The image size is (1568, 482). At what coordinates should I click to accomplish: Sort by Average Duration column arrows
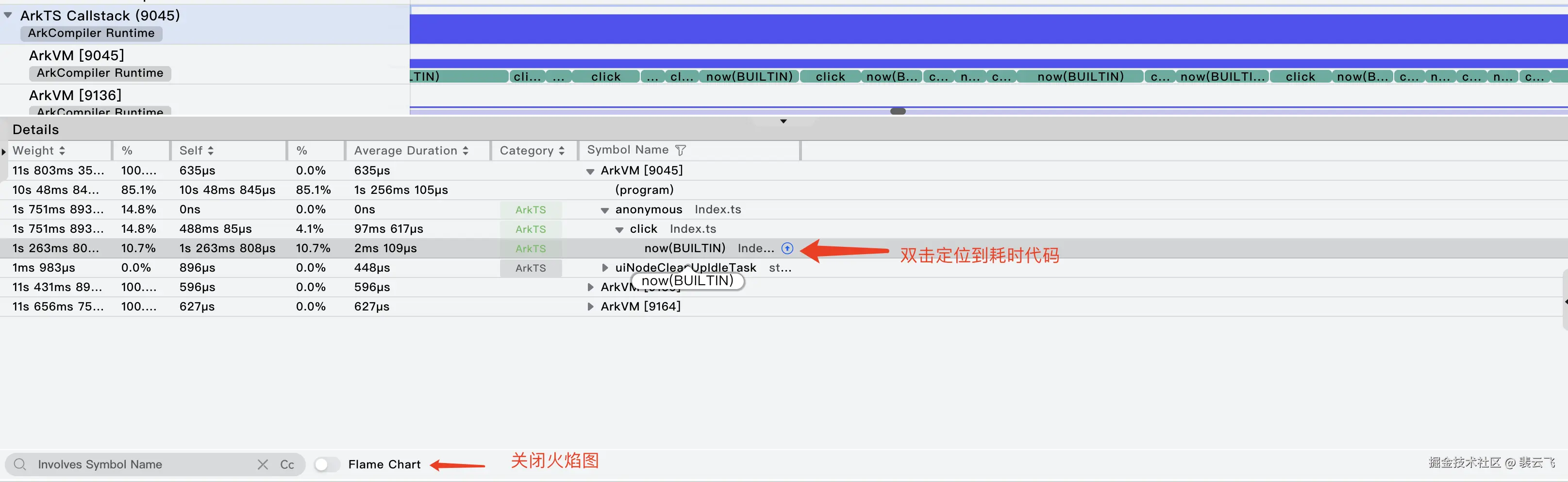coord(466,151)
